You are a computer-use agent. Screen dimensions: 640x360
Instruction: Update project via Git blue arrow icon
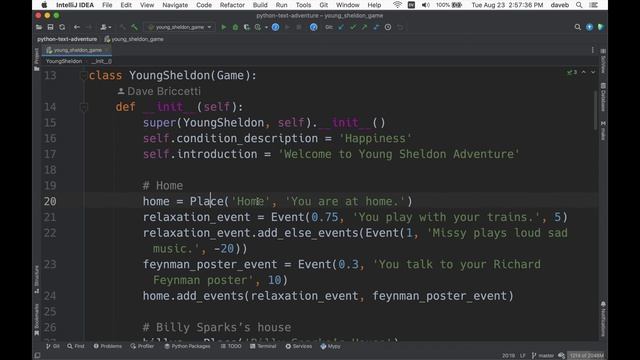tap(341, 27)
